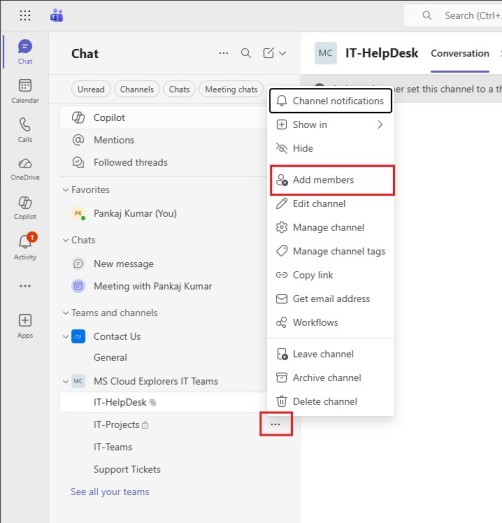Open Pankaj Kumar (You) chat
The width and height of the screenshot is (502, 523).
(163, 213)
